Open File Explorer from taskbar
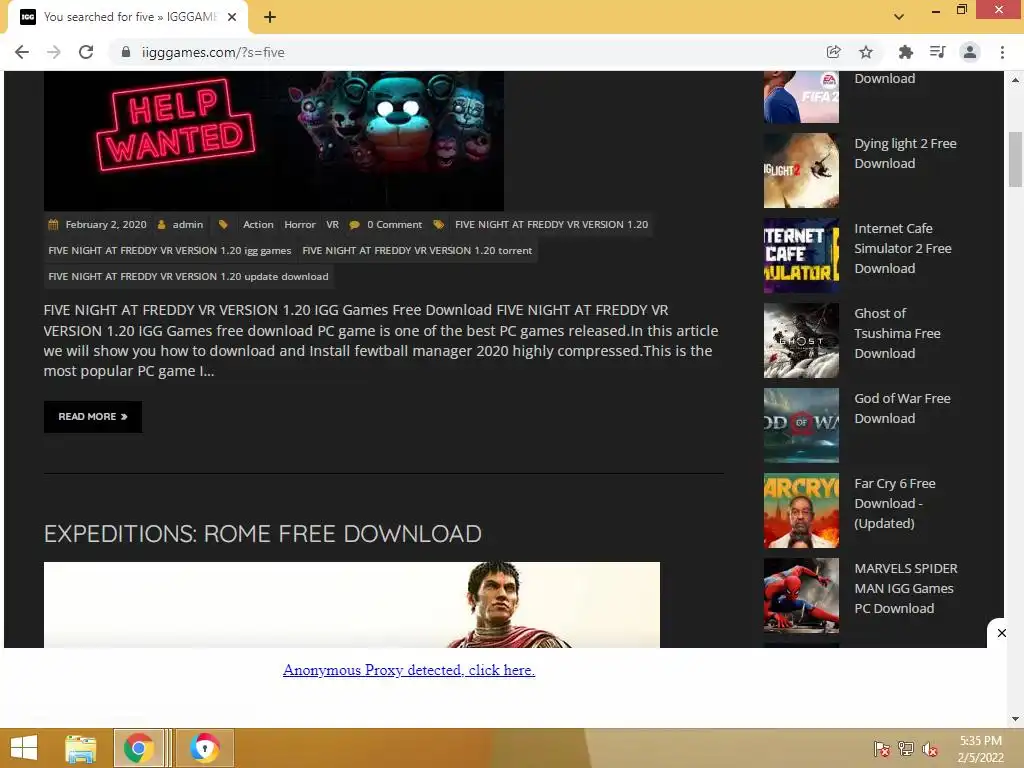The height and width of the screenshot is (768, 1024). tap(81, 748)
